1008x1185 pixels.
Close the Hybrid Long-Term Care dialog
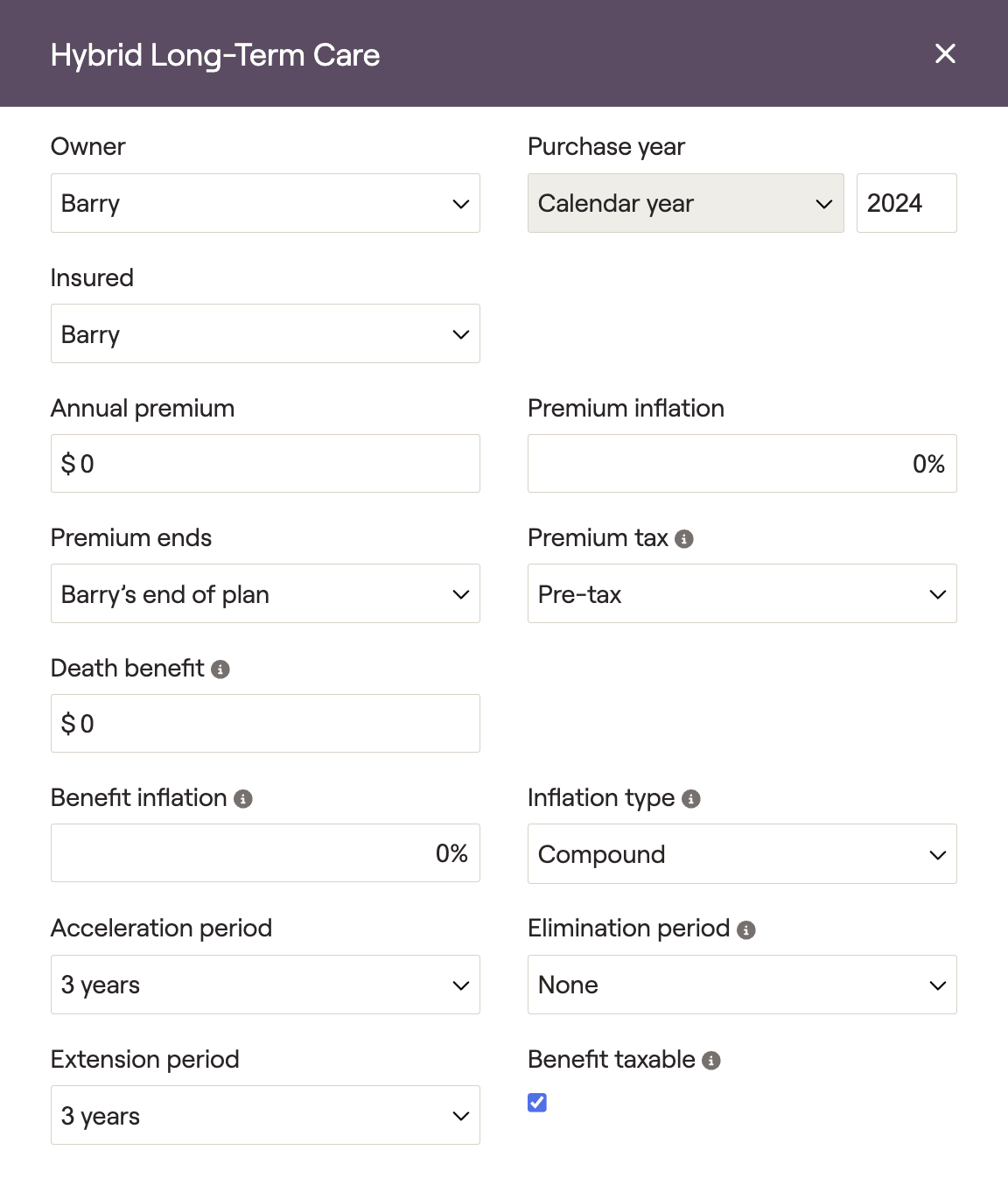[945, 53]
